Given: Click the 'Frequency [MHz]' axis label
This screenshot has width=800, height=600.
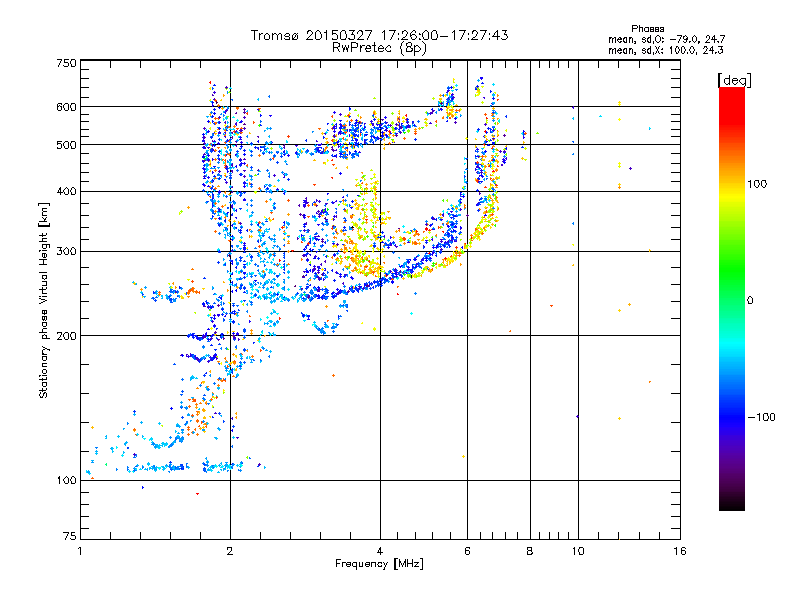Looking at the screenshot, I should click(379, 564).
